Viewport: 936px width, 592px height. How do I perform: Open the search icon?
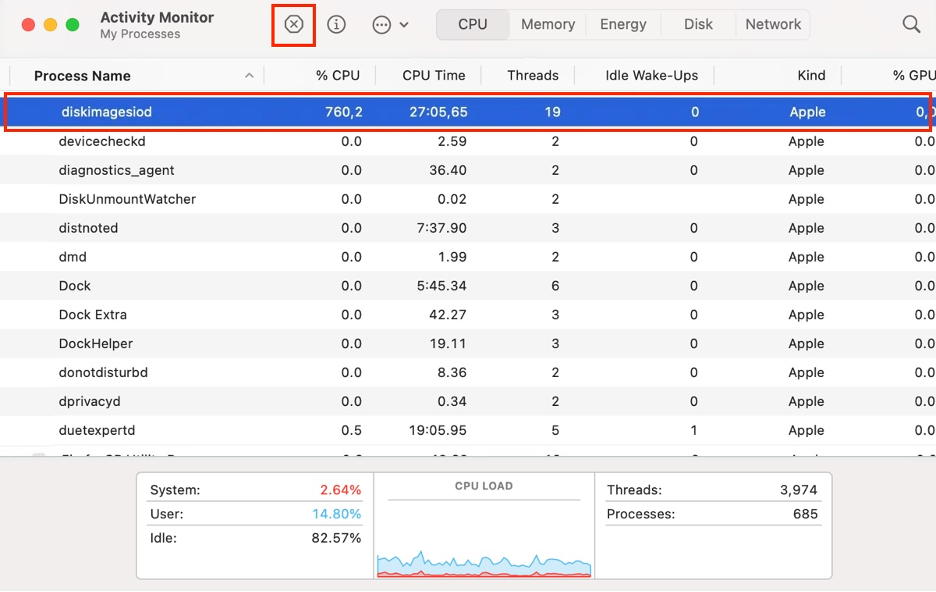910,22
